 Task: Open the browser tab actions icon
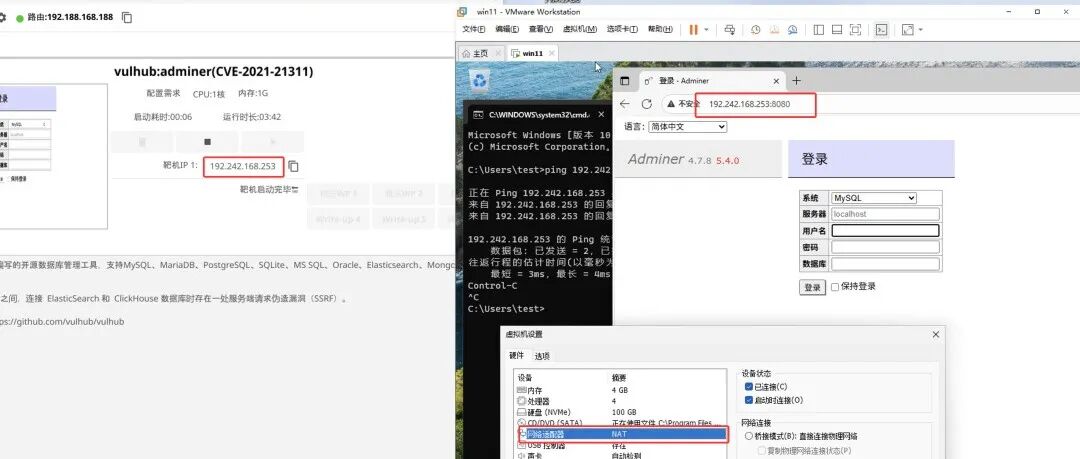click(x=625, y=81)
